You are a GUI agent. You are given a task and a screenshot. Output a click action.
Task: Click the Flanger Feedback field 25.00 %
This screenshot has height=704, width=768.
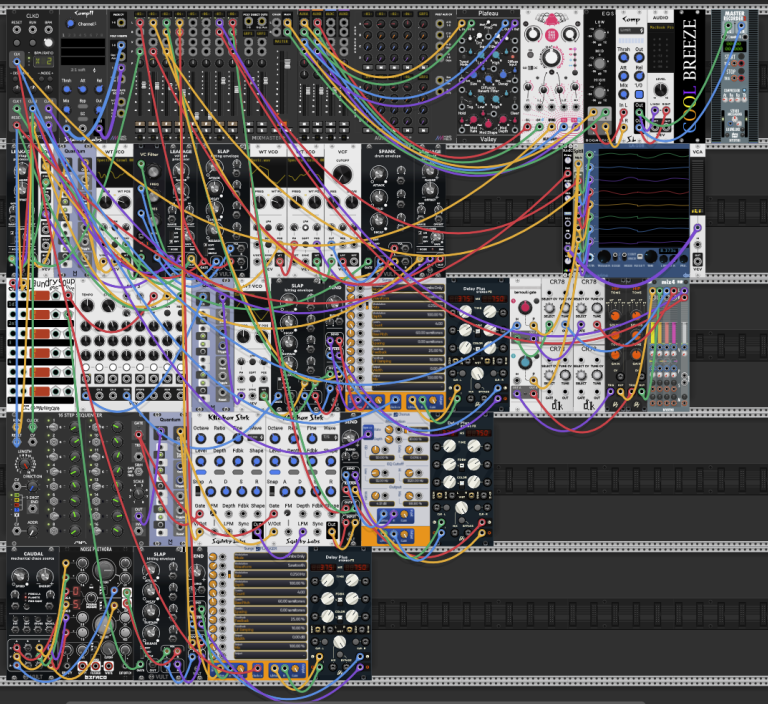(x=269, y=620)
